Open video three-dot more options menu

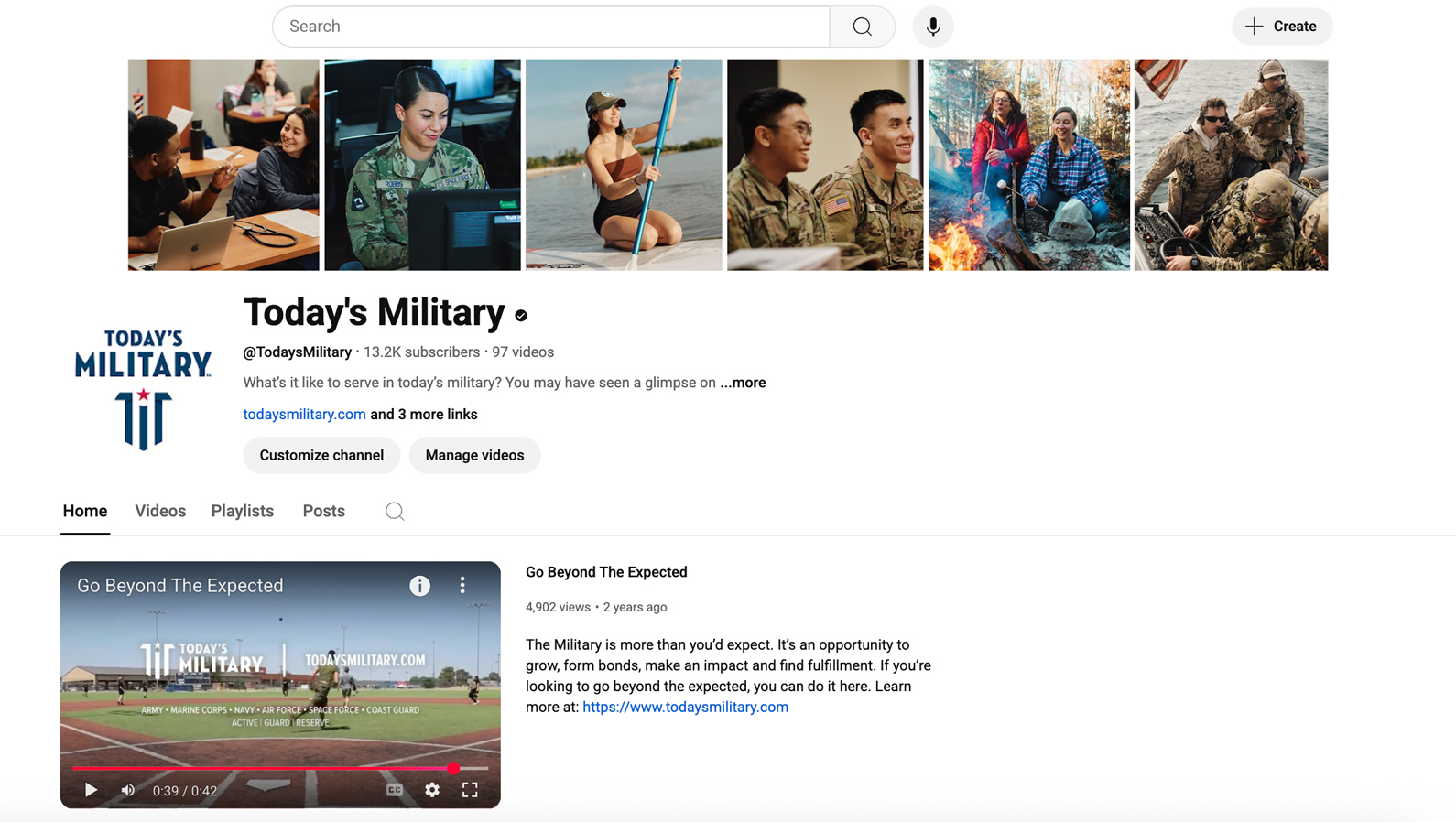(x=462, y=585)
